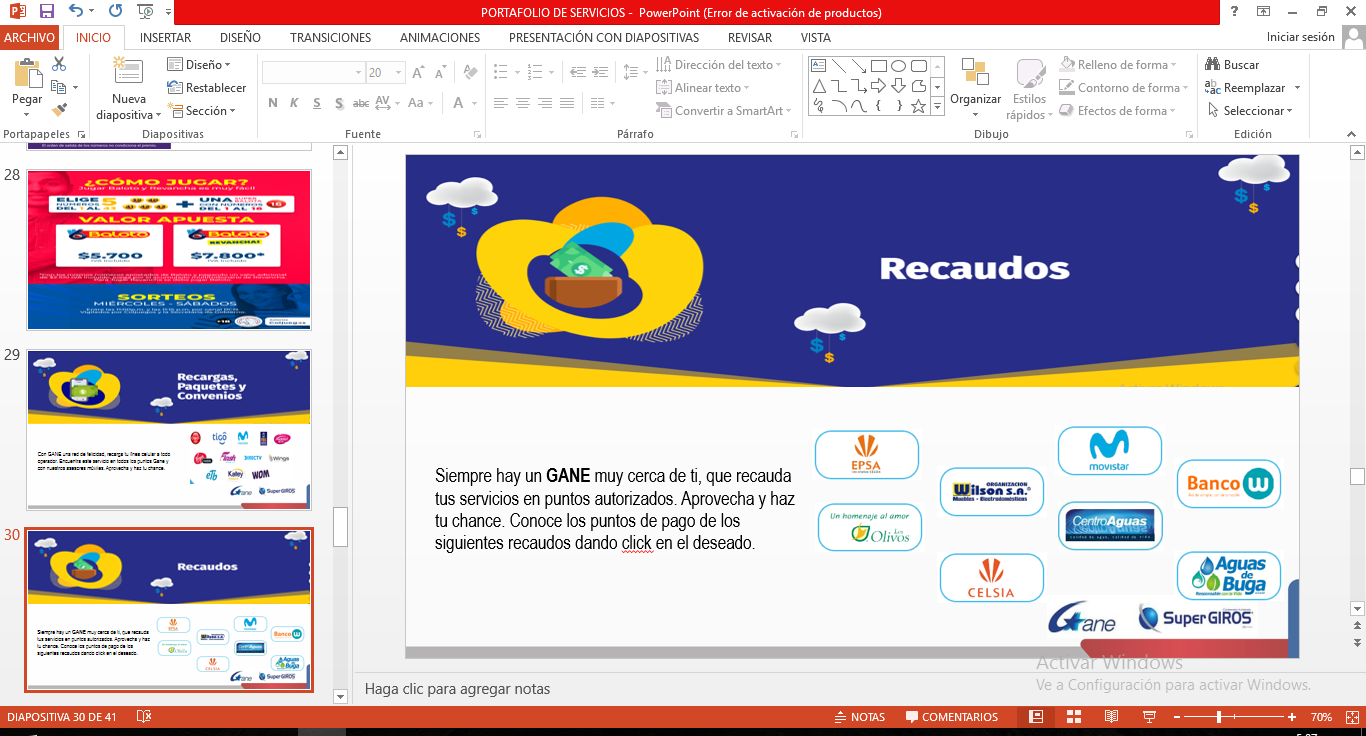The height and width of the screenshot is (736, 1366).
Task: Open Relleno de forma dropdown
Action: pyautogui.click(x=1119, y=65)
